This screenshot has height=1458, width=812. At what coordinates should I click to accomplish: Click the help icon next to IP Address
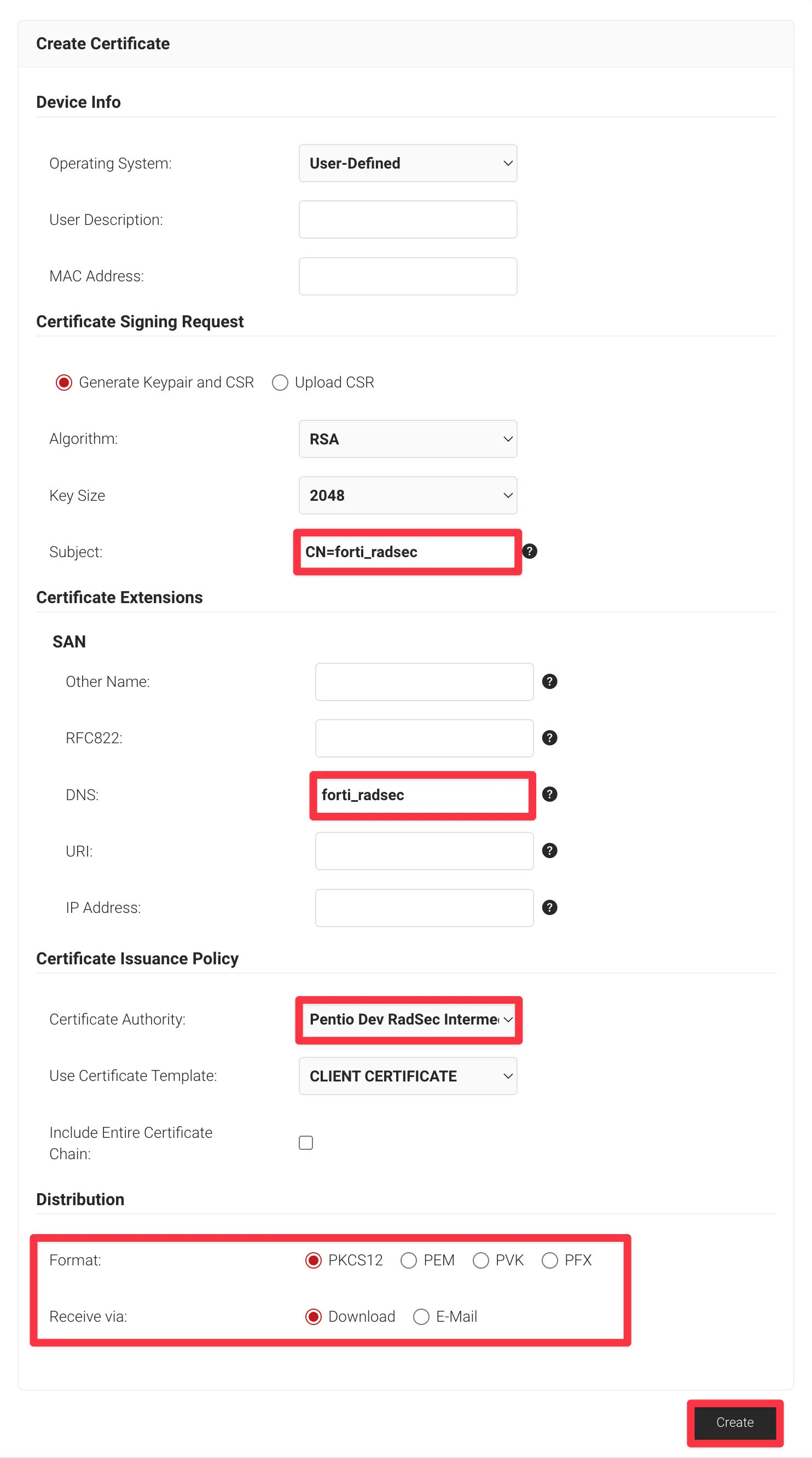click(549, 908)
